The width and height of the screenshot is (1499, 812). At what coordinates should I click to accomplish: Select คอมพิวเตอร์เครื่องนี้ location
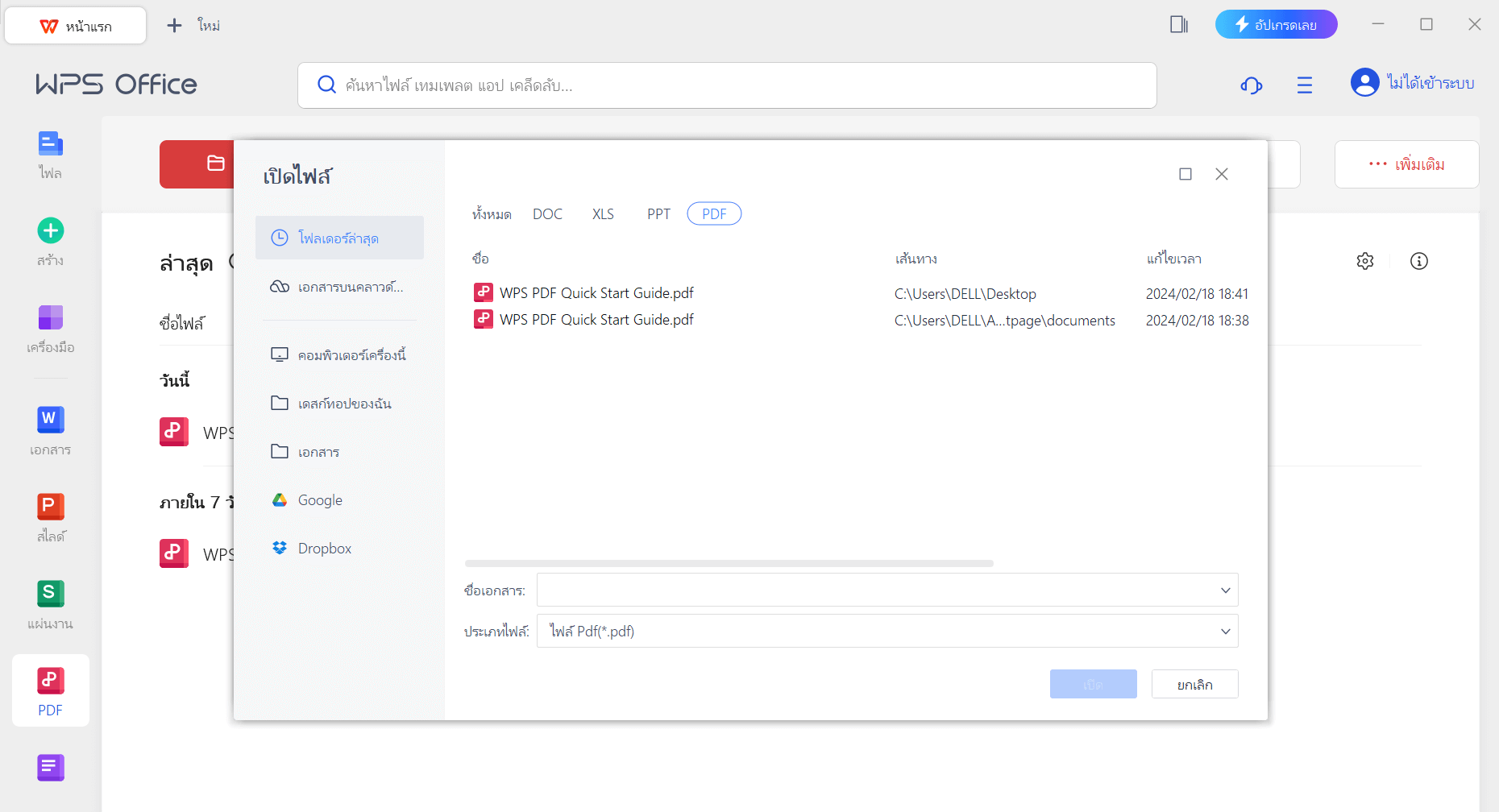click(x=339, y=354)
